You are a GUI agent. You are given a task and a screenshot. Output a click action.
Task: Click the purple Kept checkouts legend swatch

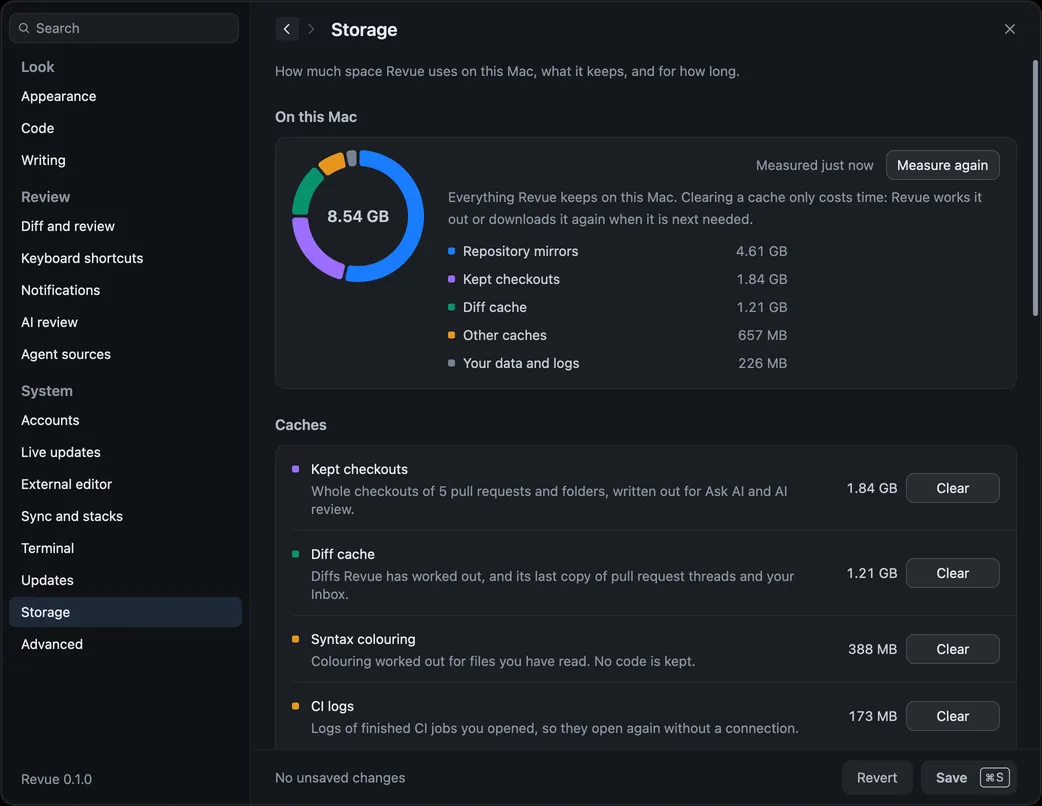pyautogui.click(x=451, y=279)
